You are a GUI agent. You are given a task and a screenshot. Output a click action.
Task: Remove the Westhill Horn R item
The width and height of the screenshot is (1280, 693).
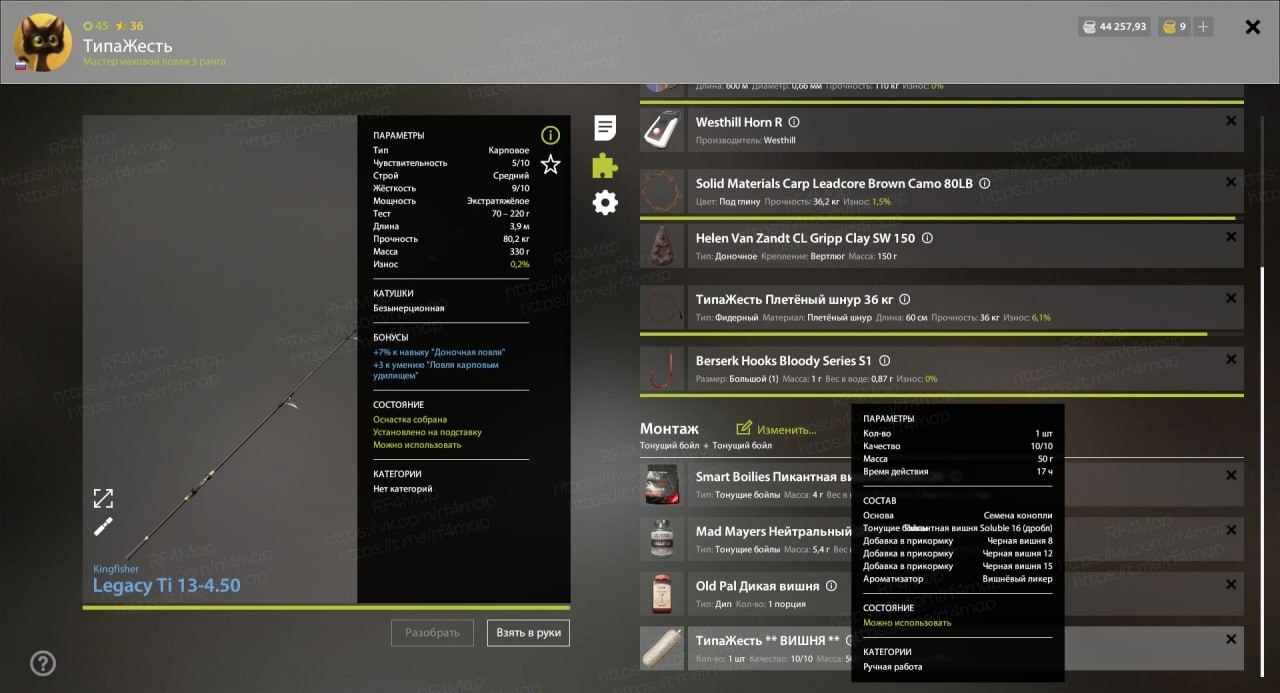click(x=1231, y=121)
